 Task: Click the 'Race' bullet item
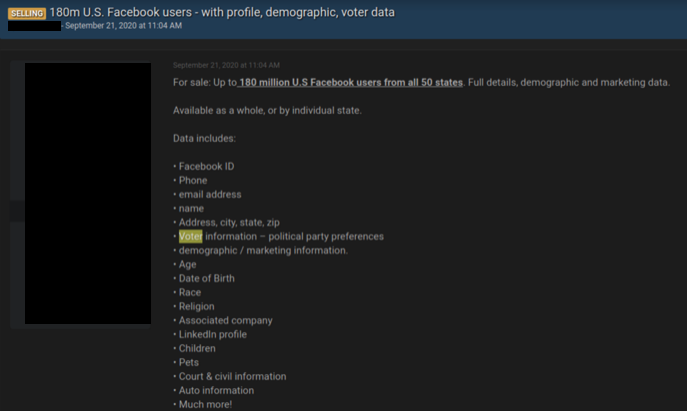coord(190,293)
